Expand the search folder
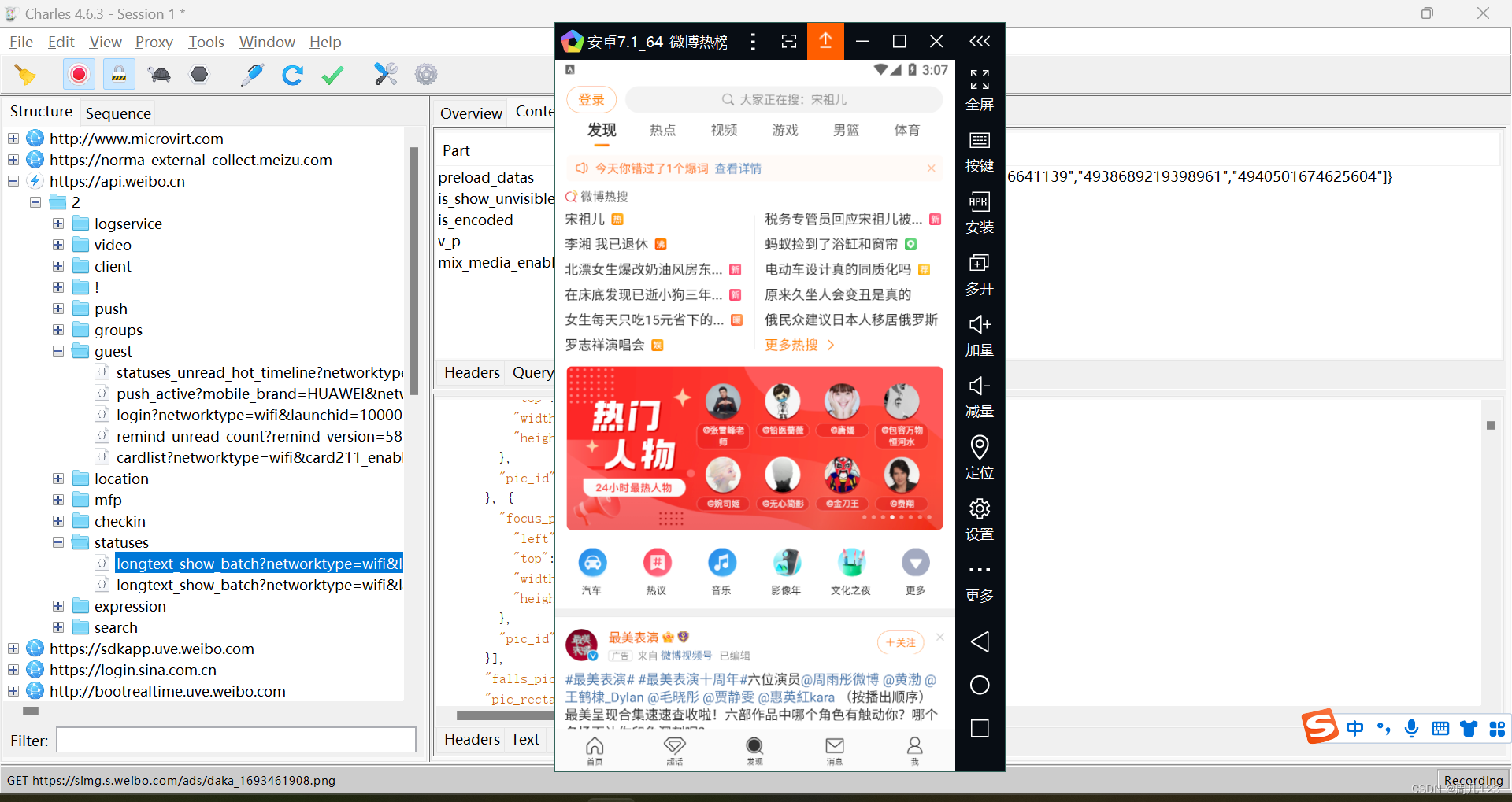Screen dimensions: 1512x802 (58, 627)
